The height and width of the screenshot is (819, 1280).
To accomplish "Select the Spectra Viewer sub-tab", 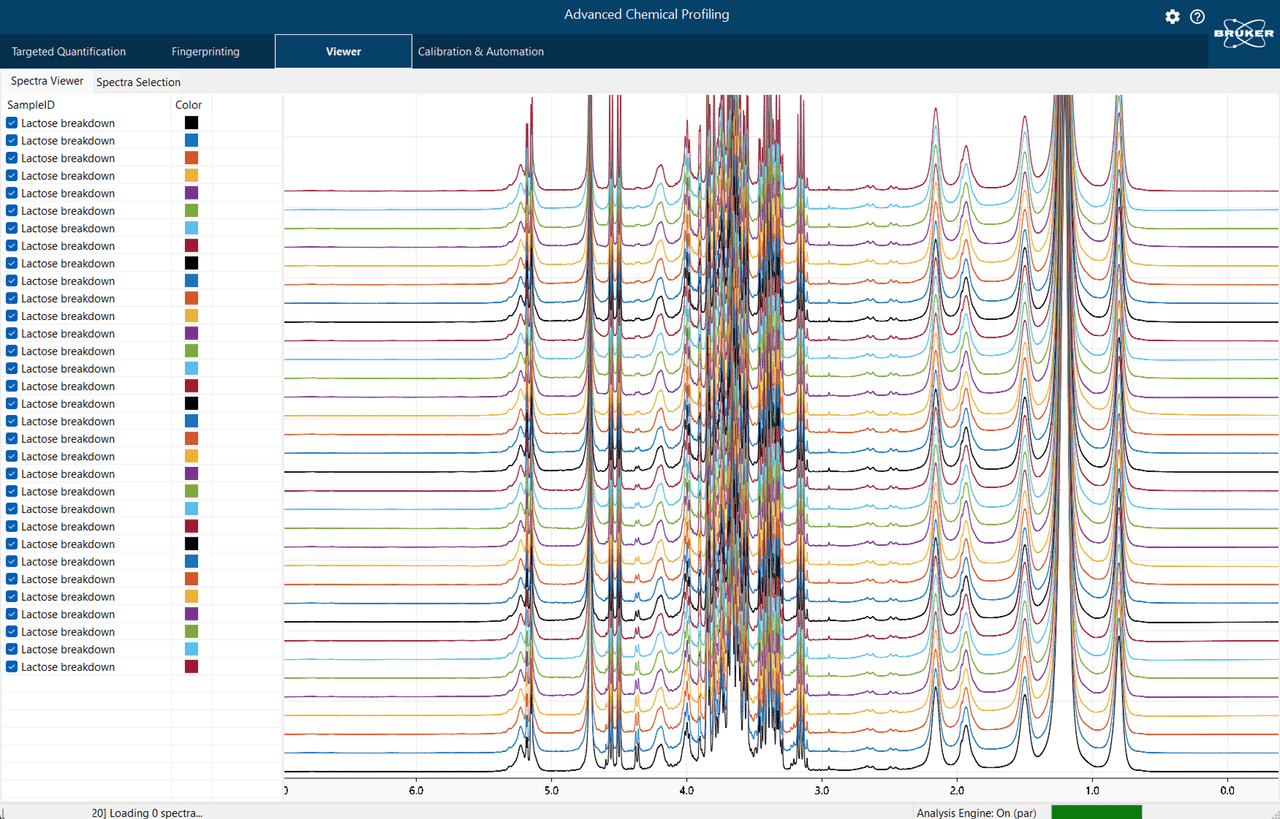I will [x=47, y=81].
